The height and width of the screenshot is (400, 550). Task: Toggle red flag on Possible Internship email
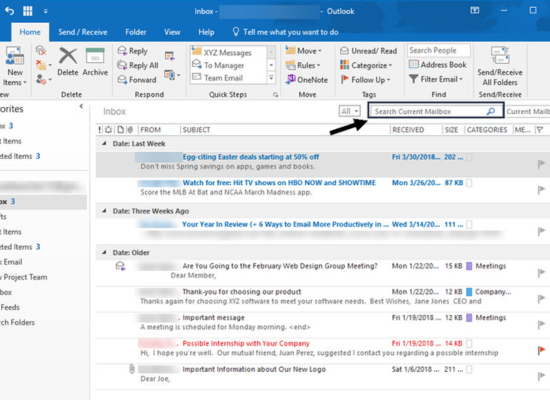click(541, 350)
